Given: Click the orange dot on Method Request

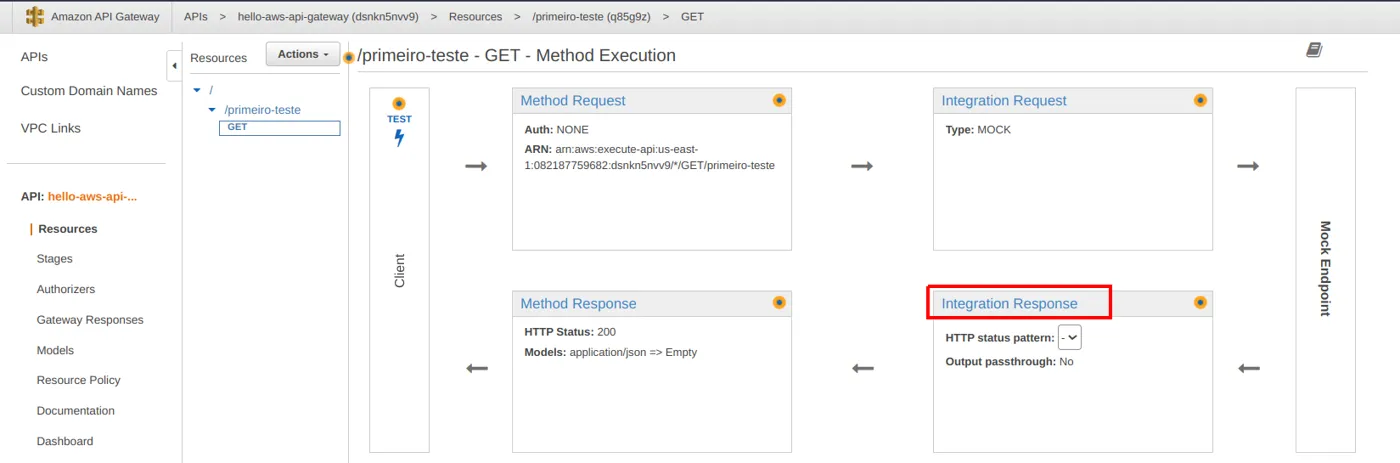Looking at the screenshot, I should click(x=779, y=100).
